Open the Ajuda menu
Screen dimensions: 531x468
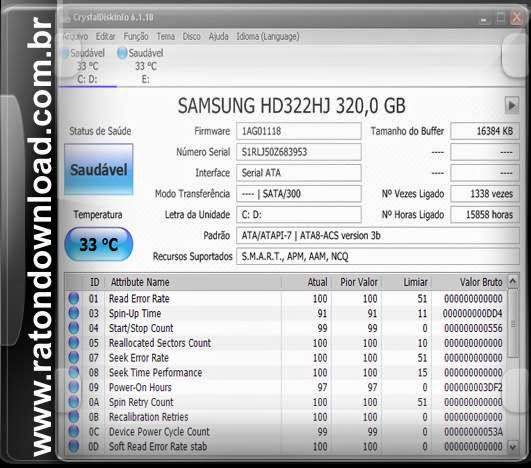click(218, 36)
